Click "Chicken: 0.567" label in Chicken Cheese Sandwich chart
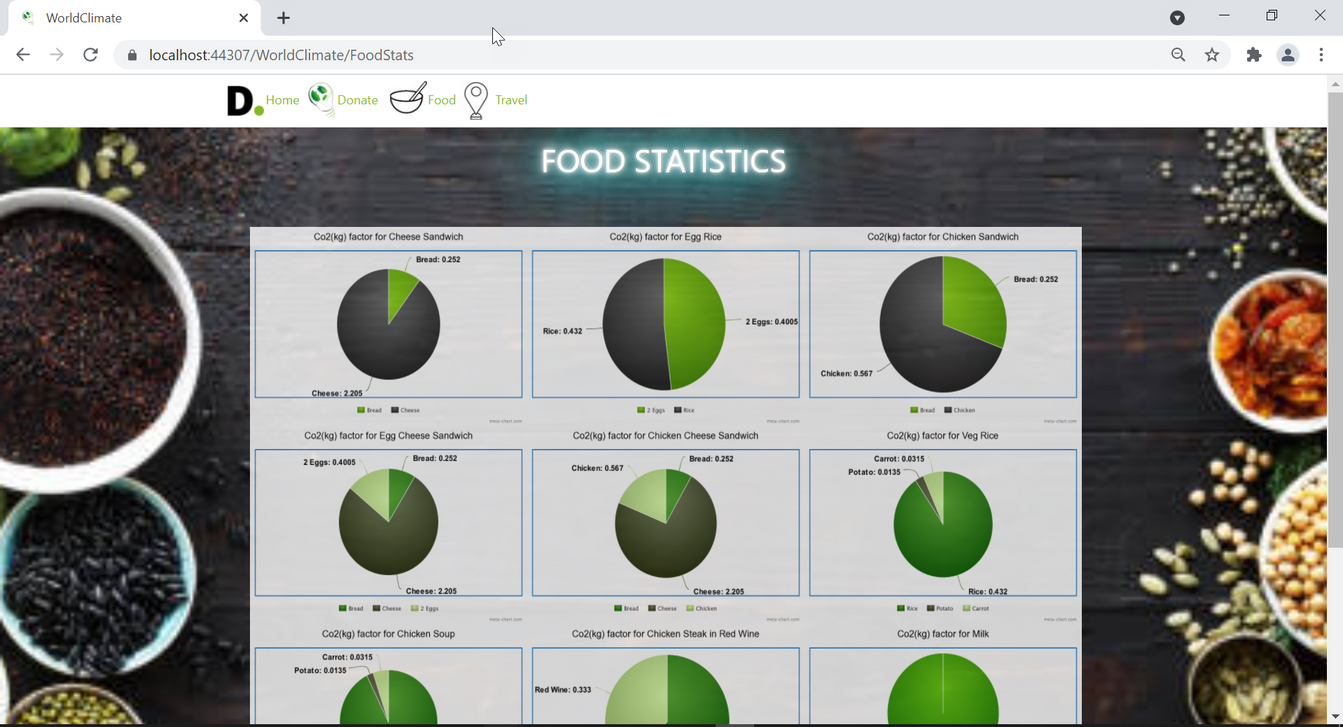 click(597, 469)
